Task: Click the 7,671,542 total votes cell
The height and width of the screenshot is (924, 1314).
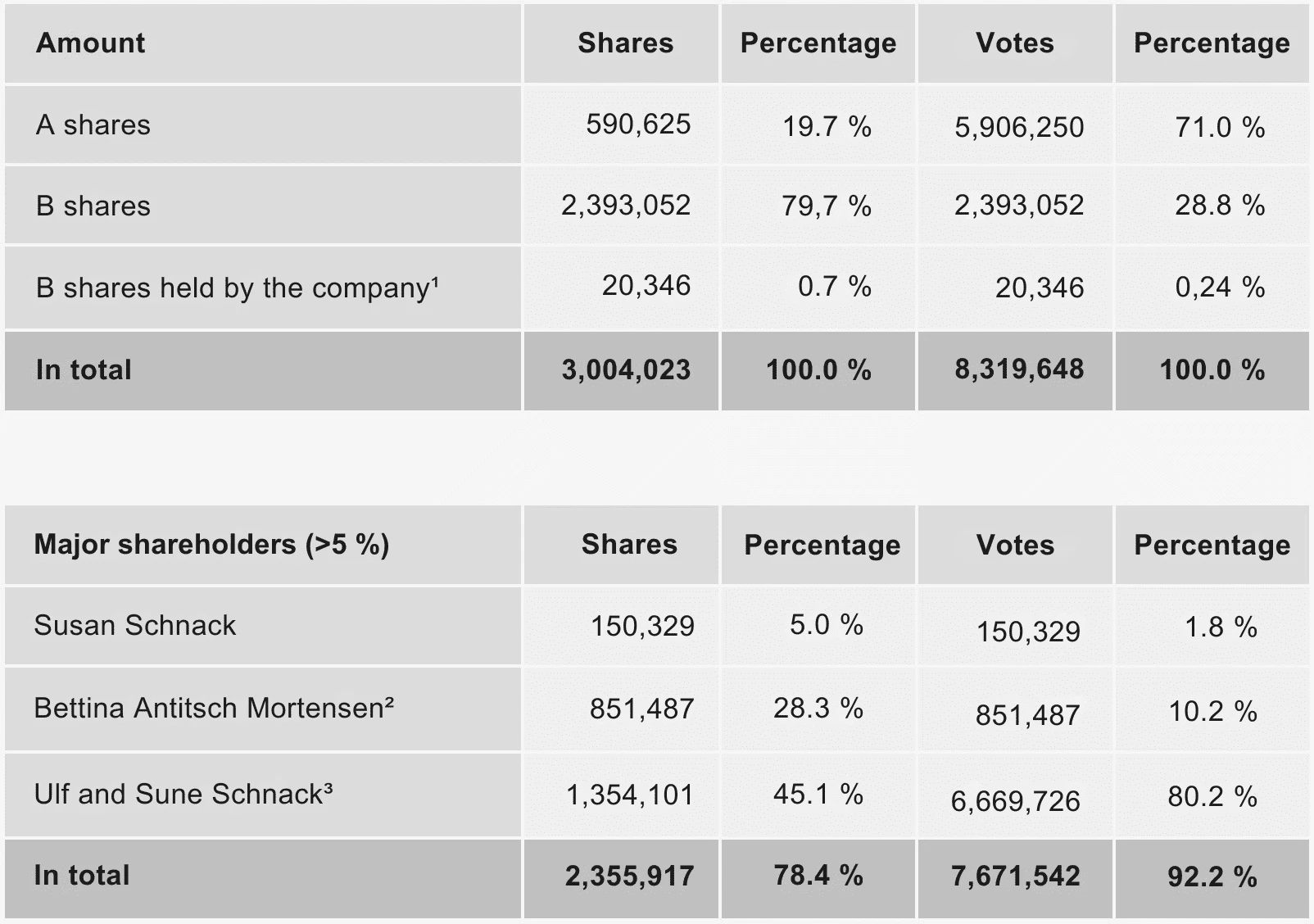Action: (x=1016, y=876)
